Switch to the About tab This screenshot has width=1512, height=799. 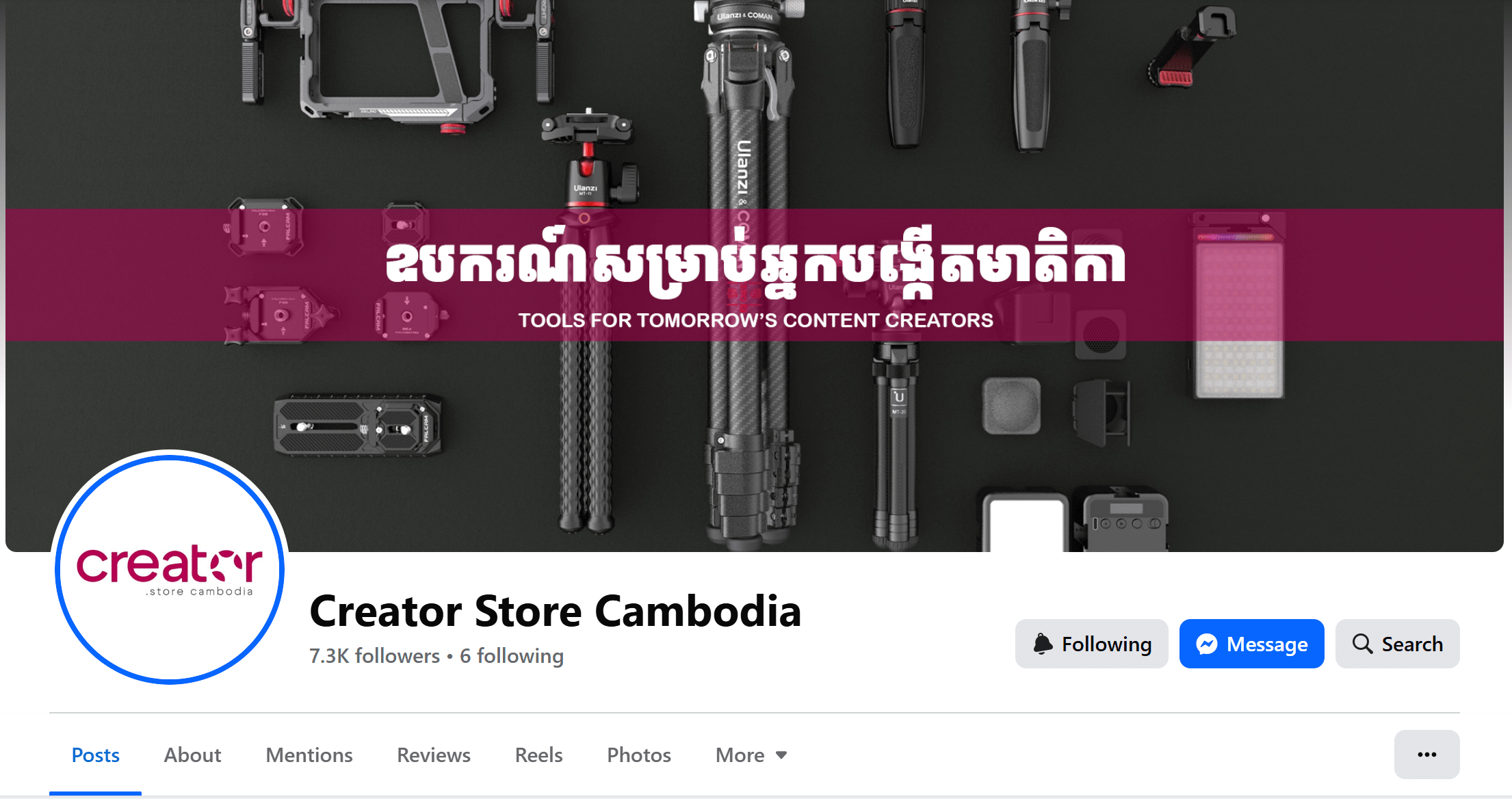(192, 755)
